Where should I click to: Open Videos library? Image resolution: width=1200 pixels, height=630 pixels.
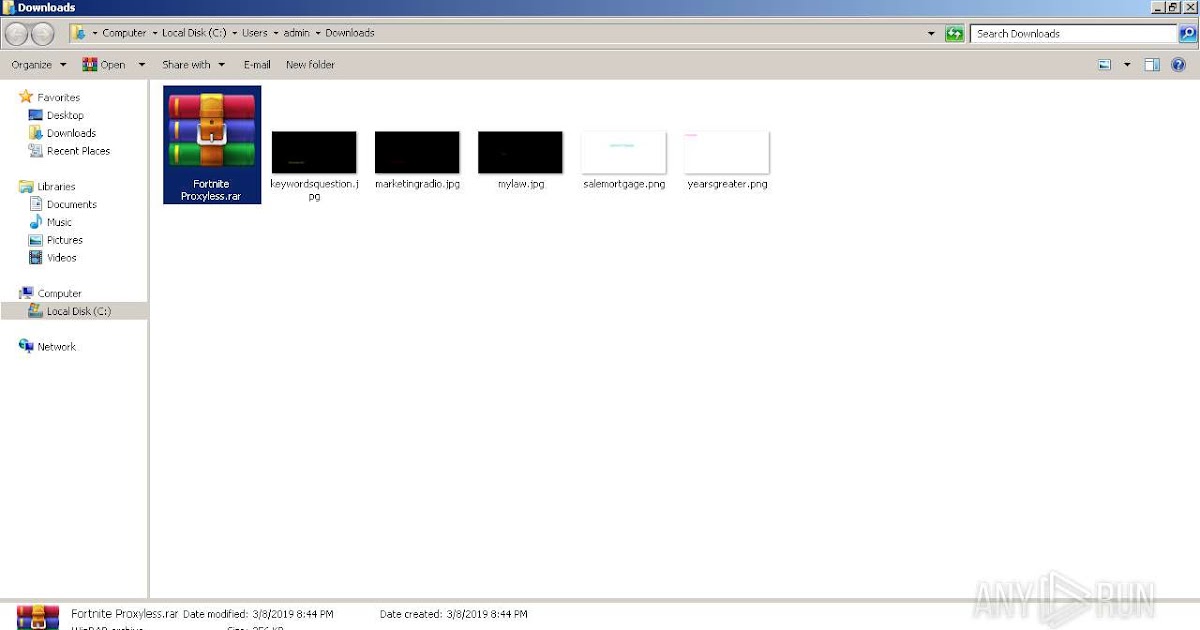(x=61, y=258)
